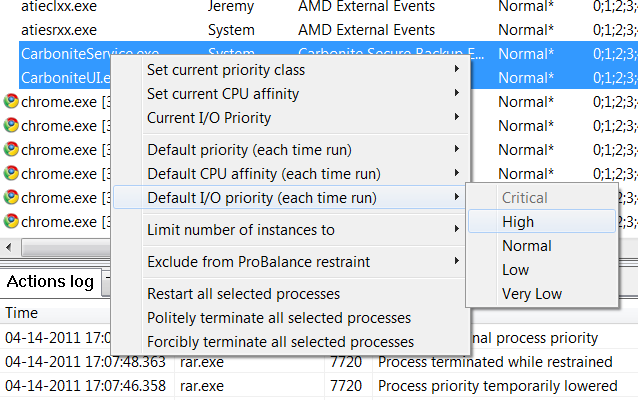The image size is (638, 400).
Task: Click rar.exe in the 17:07:46 log row
Action: pos(202,386)
